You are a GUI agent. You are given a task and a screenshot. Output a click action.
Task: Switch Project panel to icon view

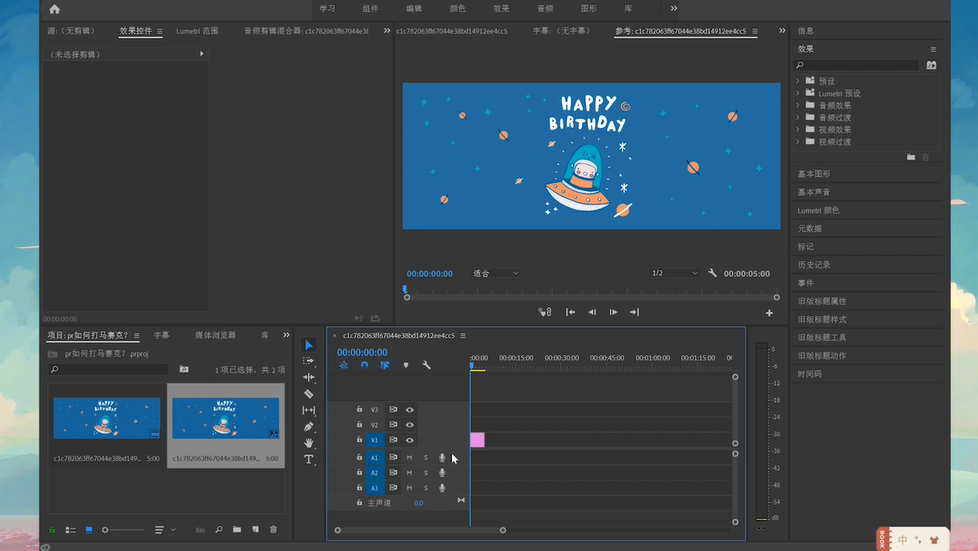pyautogui.click(x=89, y=530)
